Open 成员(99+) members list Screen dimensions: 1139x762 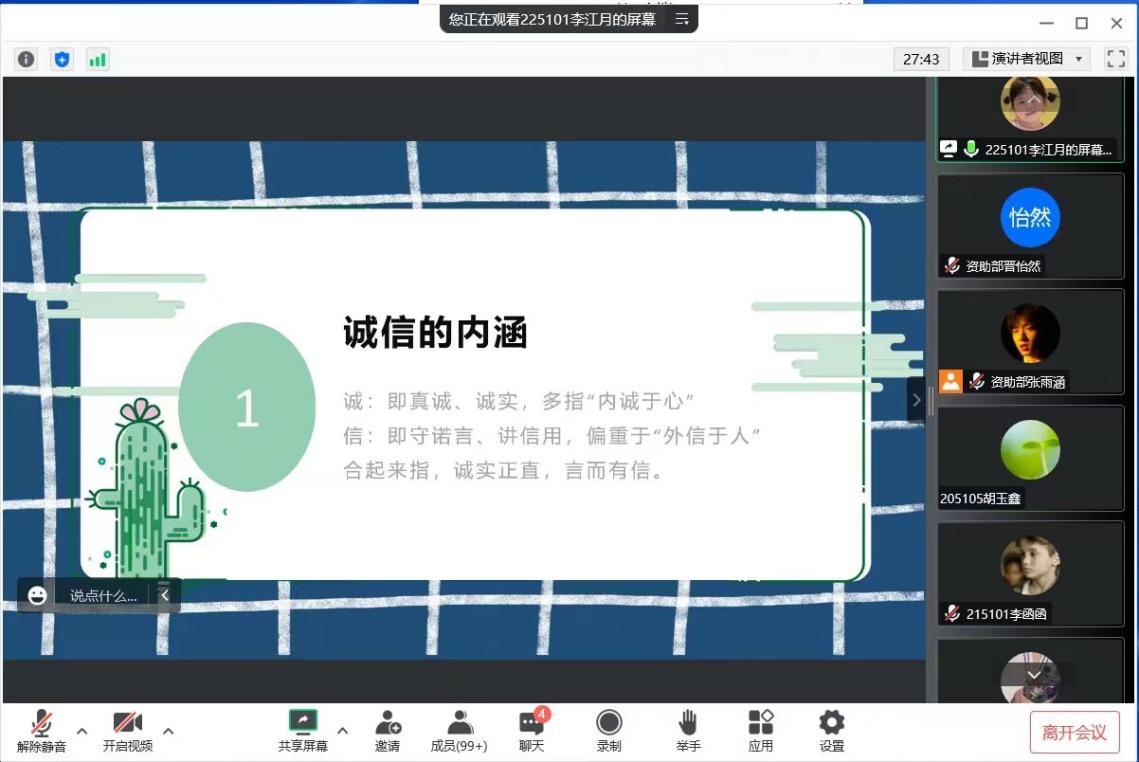tap(459, 730)
